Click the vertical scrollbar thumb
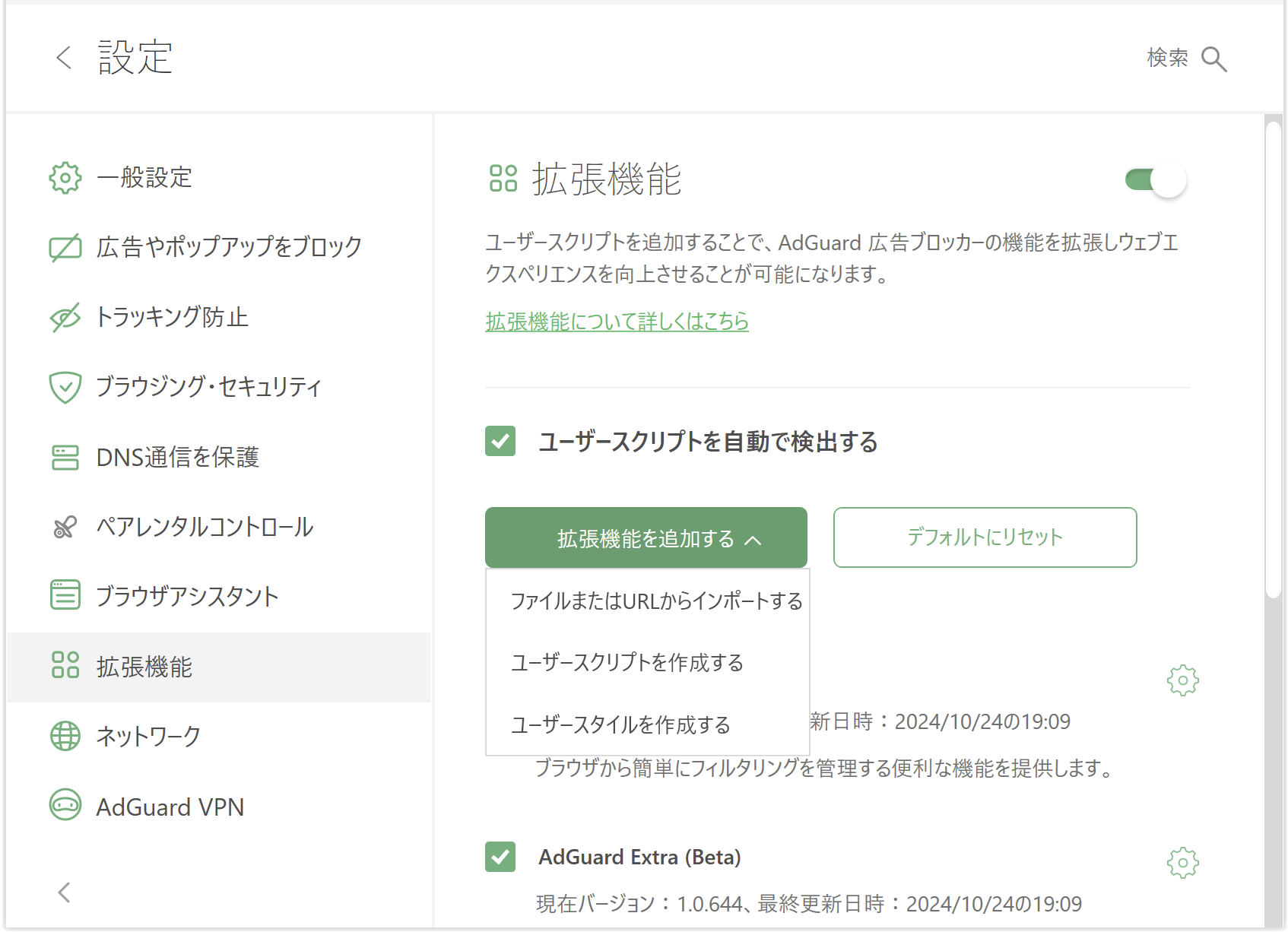The image size is (1288, 932). click(1274, 360)
